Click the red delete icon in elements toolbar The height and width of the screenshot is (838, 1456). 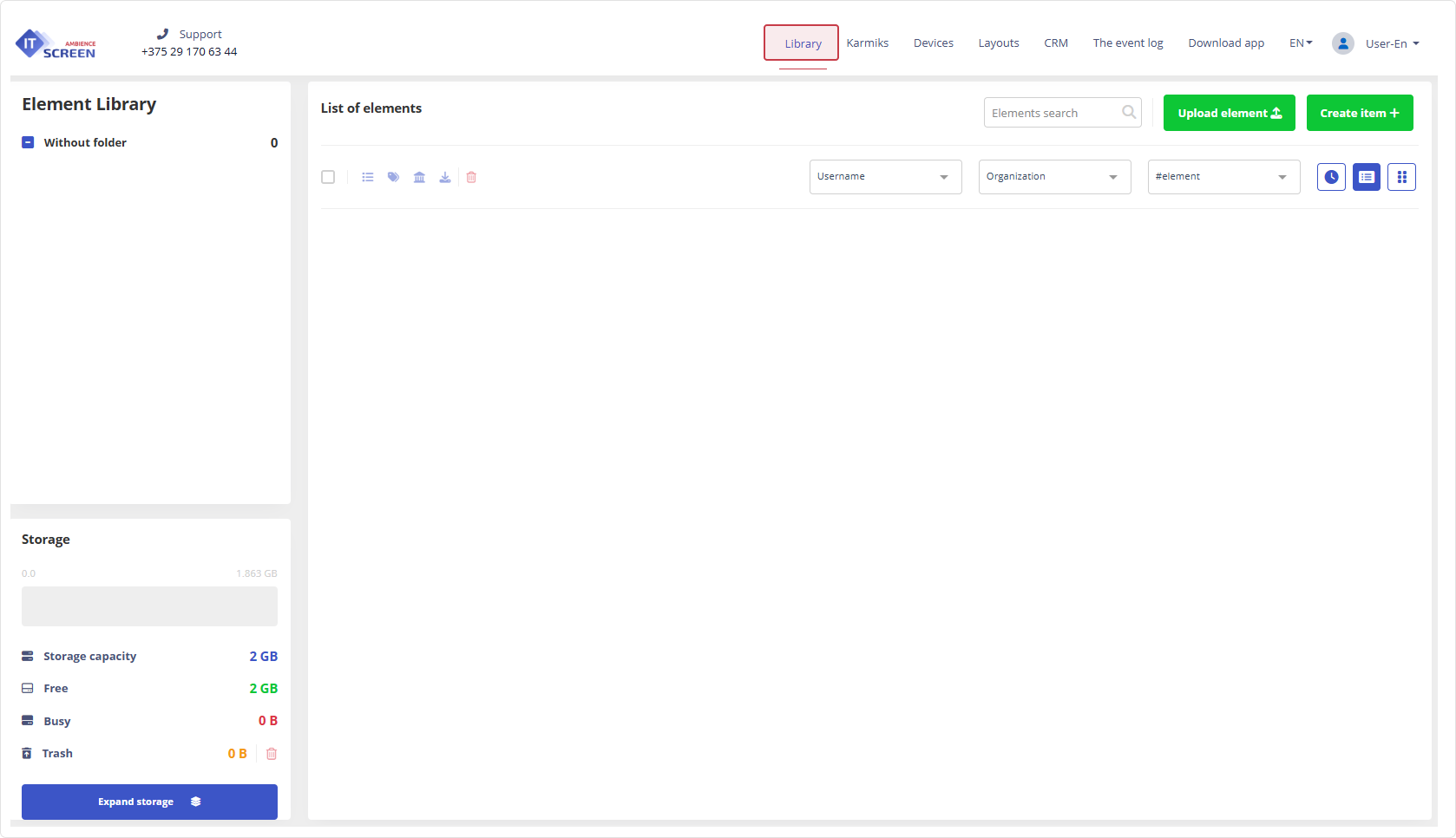pyautogui.click(x=471, y=177)
